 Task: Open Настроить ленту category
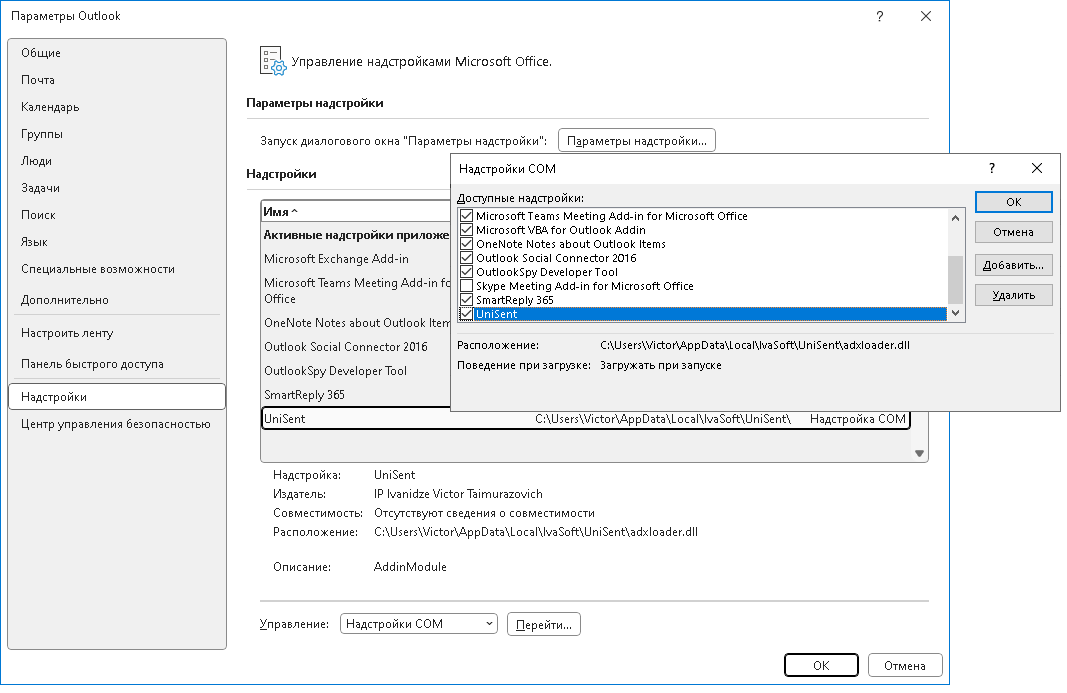[117, 333]
